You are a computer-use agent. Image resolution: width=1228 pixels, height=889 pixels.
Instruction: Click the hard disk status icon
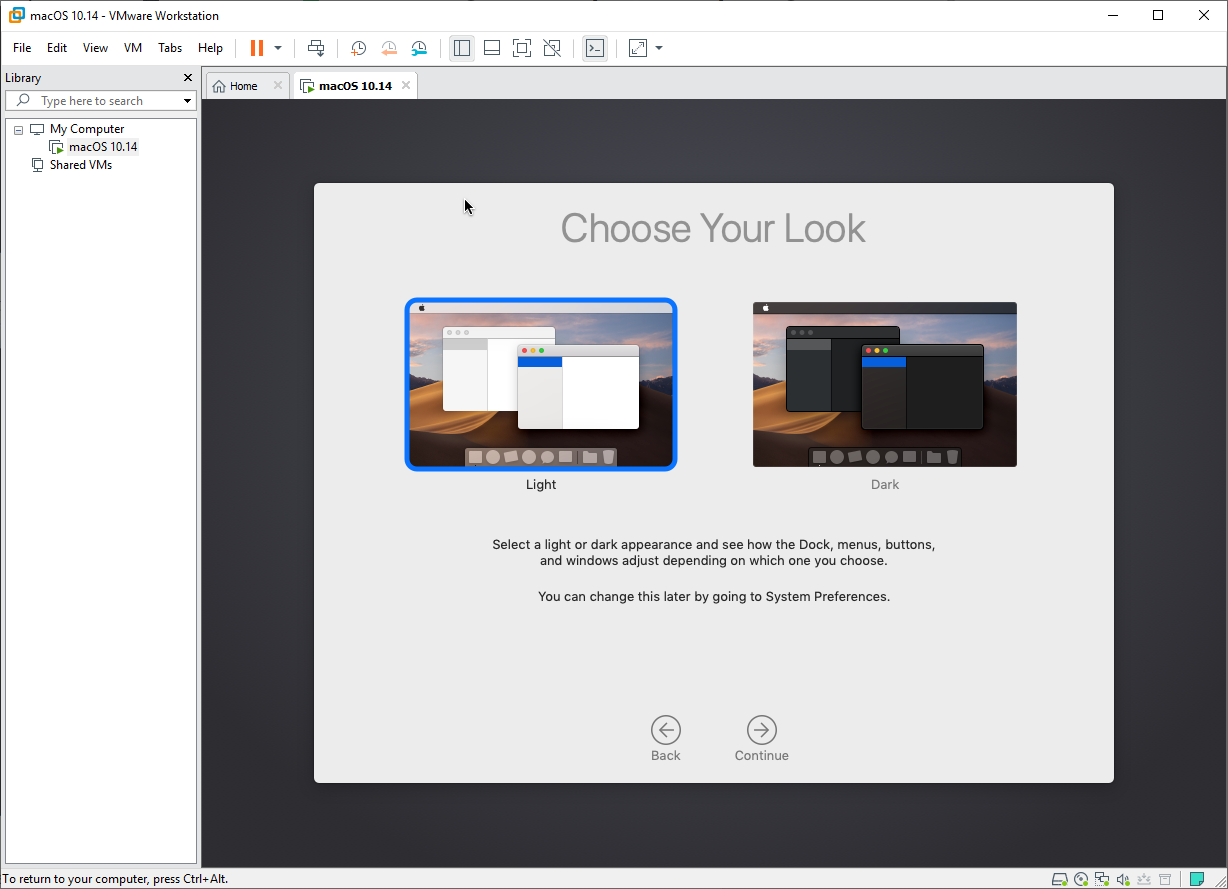(1060, 878)
